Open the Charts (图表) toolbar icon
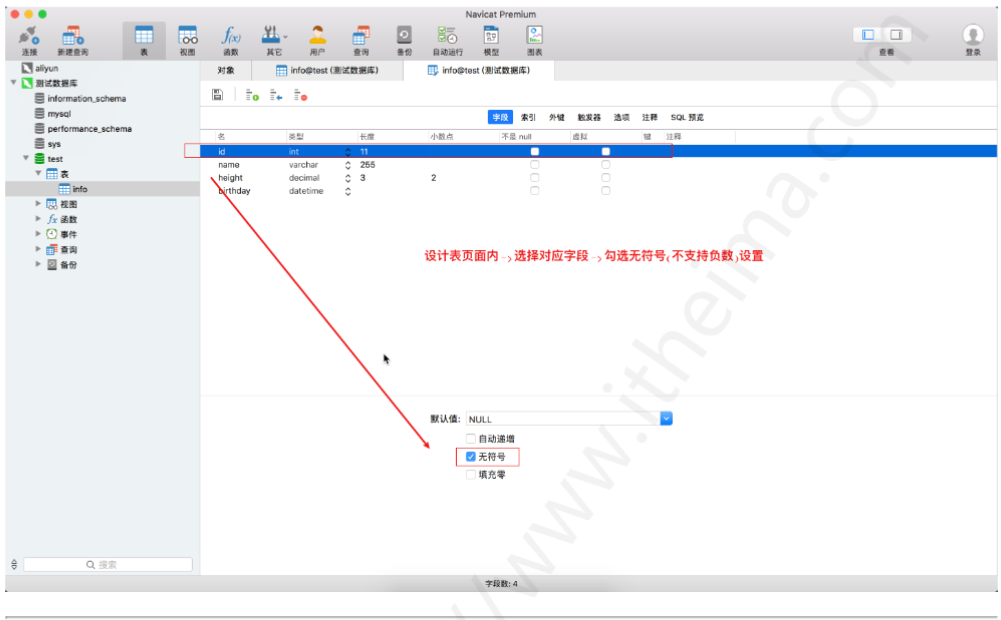 534,40
